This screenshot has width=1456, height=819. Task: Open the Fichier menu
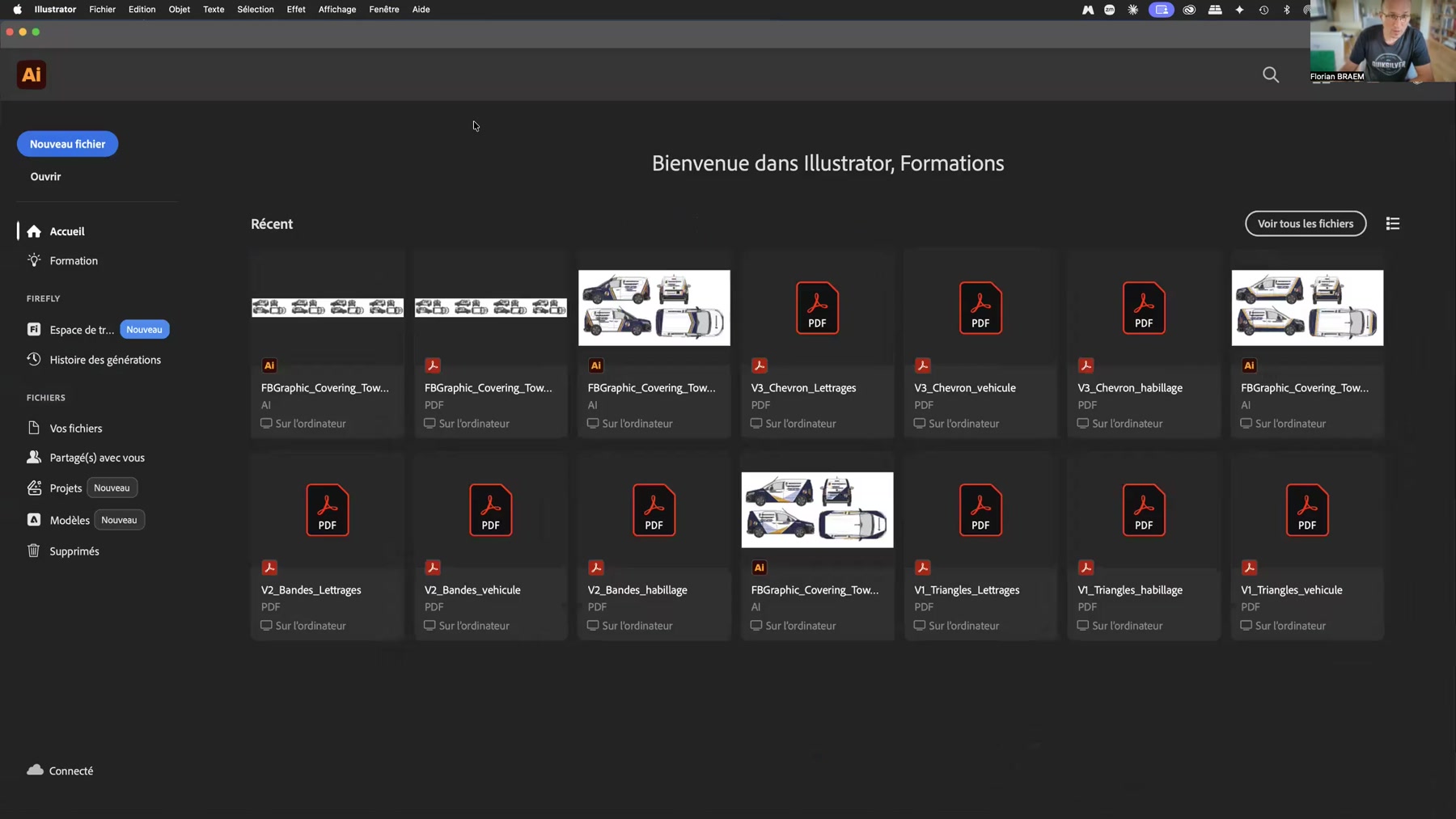click(x=102, y=10)
